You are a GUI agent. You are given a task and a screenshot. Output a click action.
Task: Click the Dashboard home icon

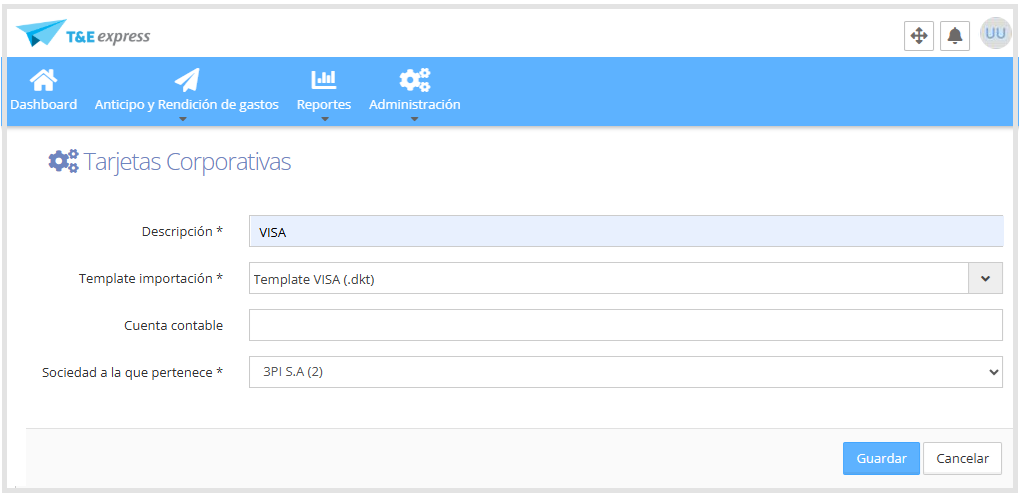click(44, 80)
